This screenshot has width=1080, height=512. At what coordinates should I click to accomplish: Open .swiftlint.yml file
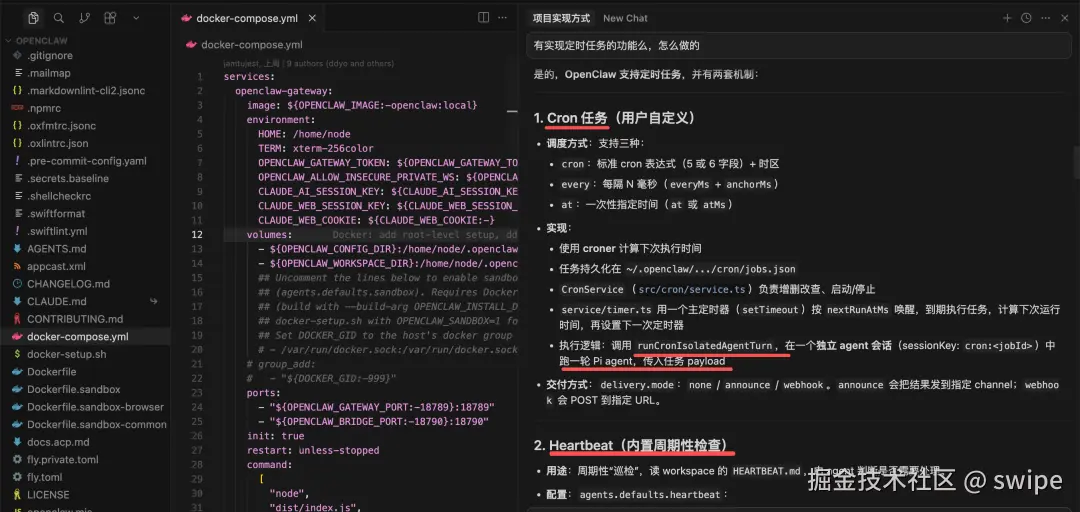coord(57,231)
